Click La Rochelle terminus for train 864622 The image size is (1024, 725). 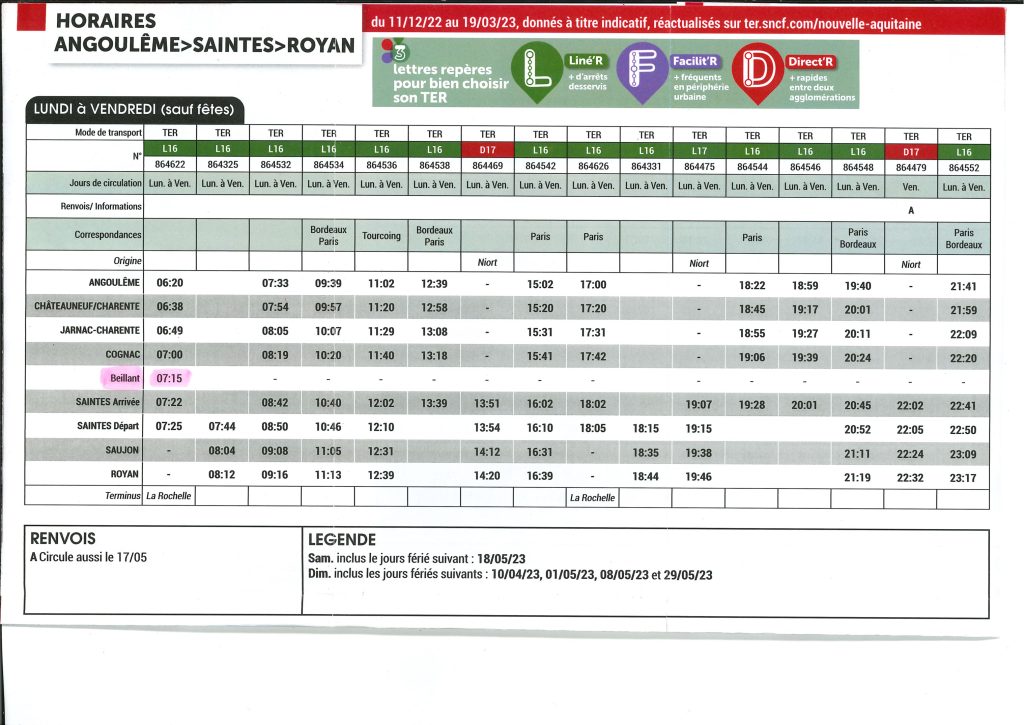click(168, 496)
